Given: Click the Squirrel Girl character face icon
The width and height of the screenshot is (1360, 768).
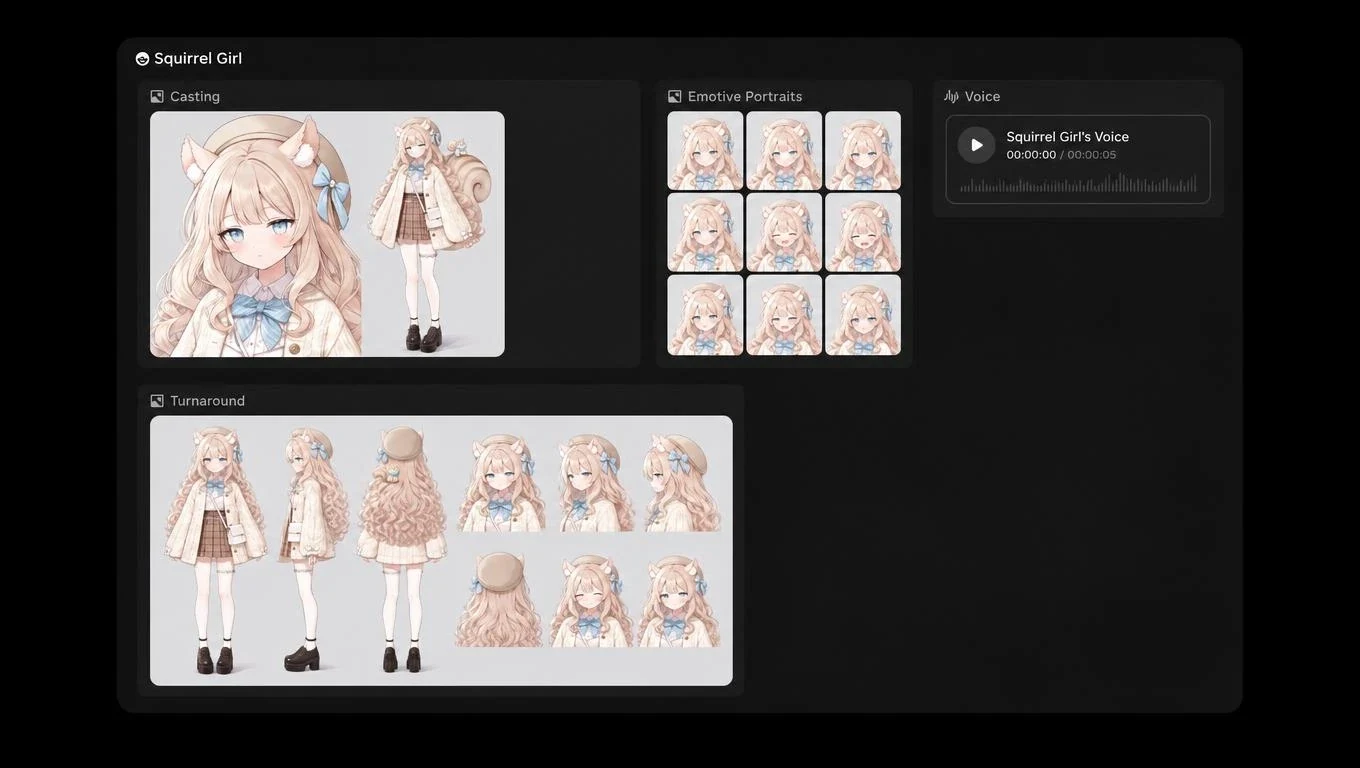Looking at the screenshot, I should (x=142, y=59).
